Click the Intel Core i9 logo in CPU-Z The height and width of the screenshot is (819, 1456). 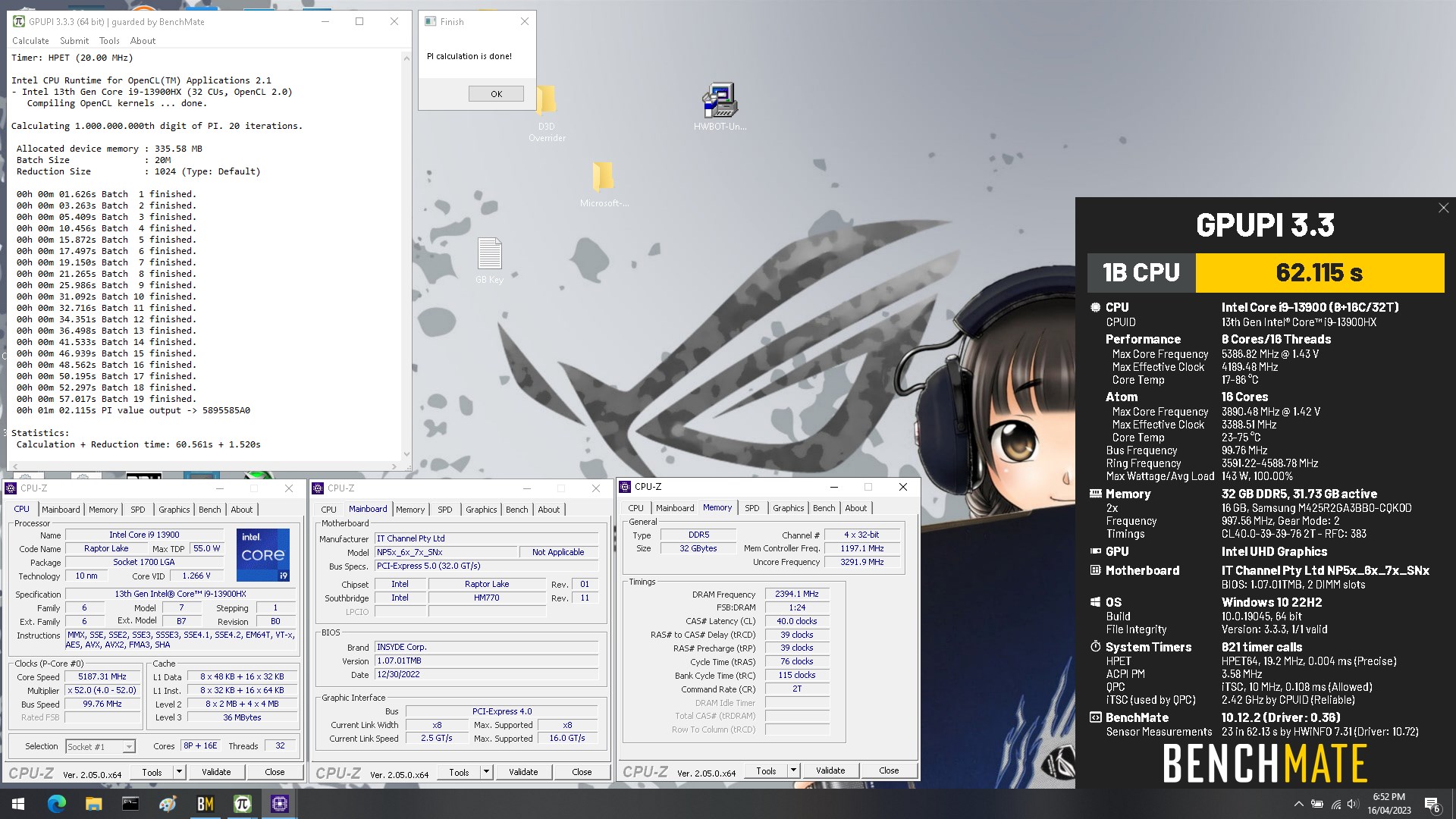[x=262, y=554]
